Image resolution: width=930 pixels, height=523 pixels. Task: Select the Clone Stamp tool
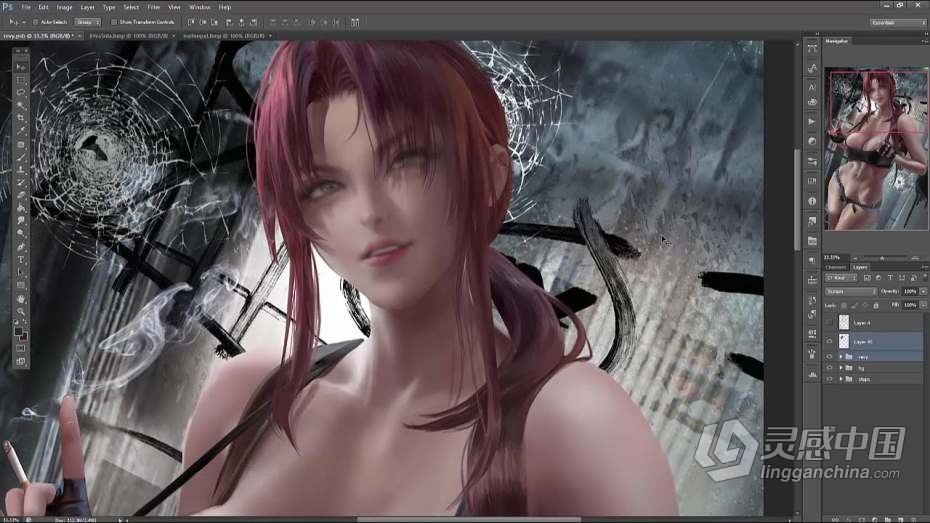click(x=21, y=170)
